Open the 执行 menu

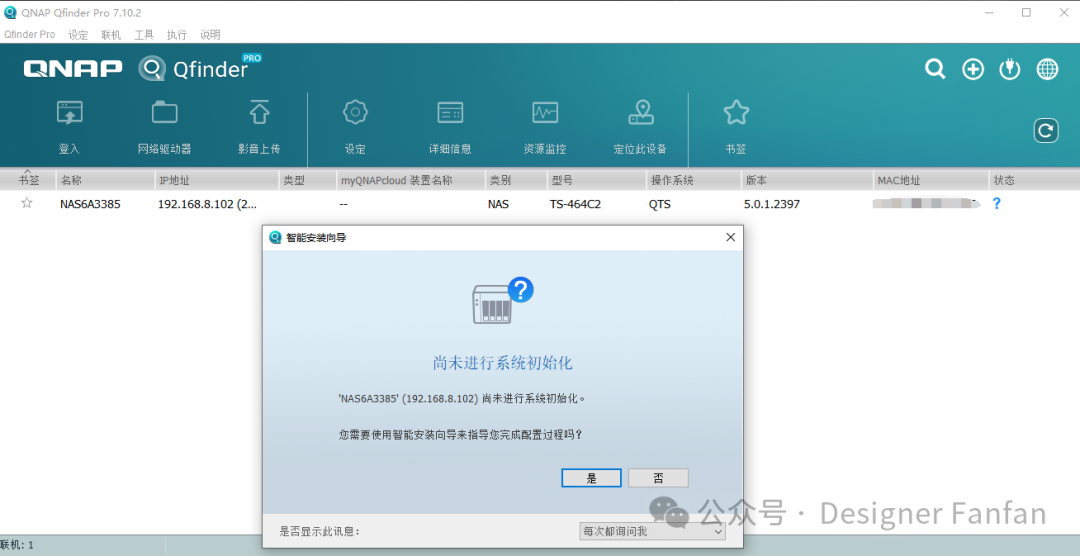(177, 34)
